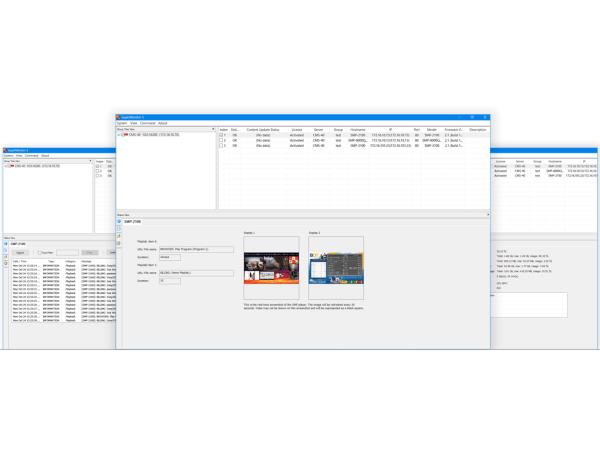This screenshot has width=600, height=450.
Task: Click the Display 2 screenshot thumbnail
Action: [x=336, y=261]
